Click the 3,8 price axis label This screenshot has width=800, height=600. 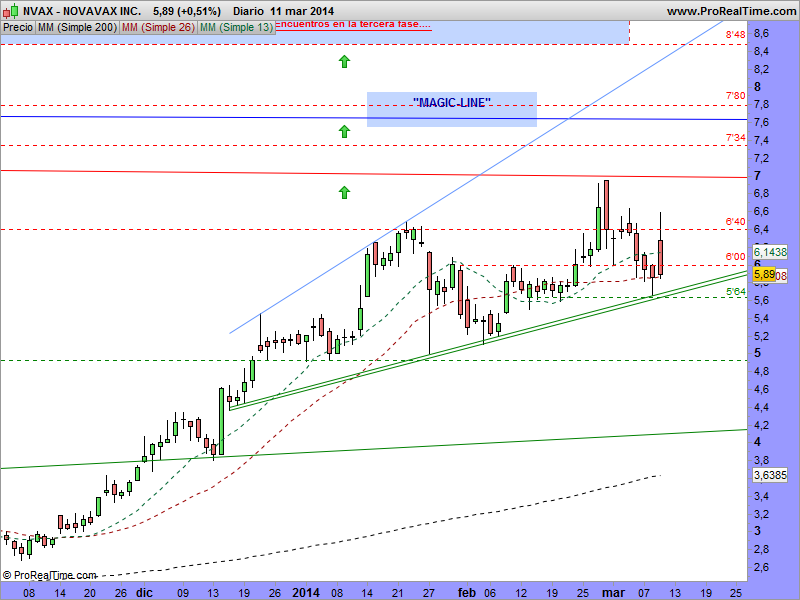pyautogui.click(x=761, y=460)
